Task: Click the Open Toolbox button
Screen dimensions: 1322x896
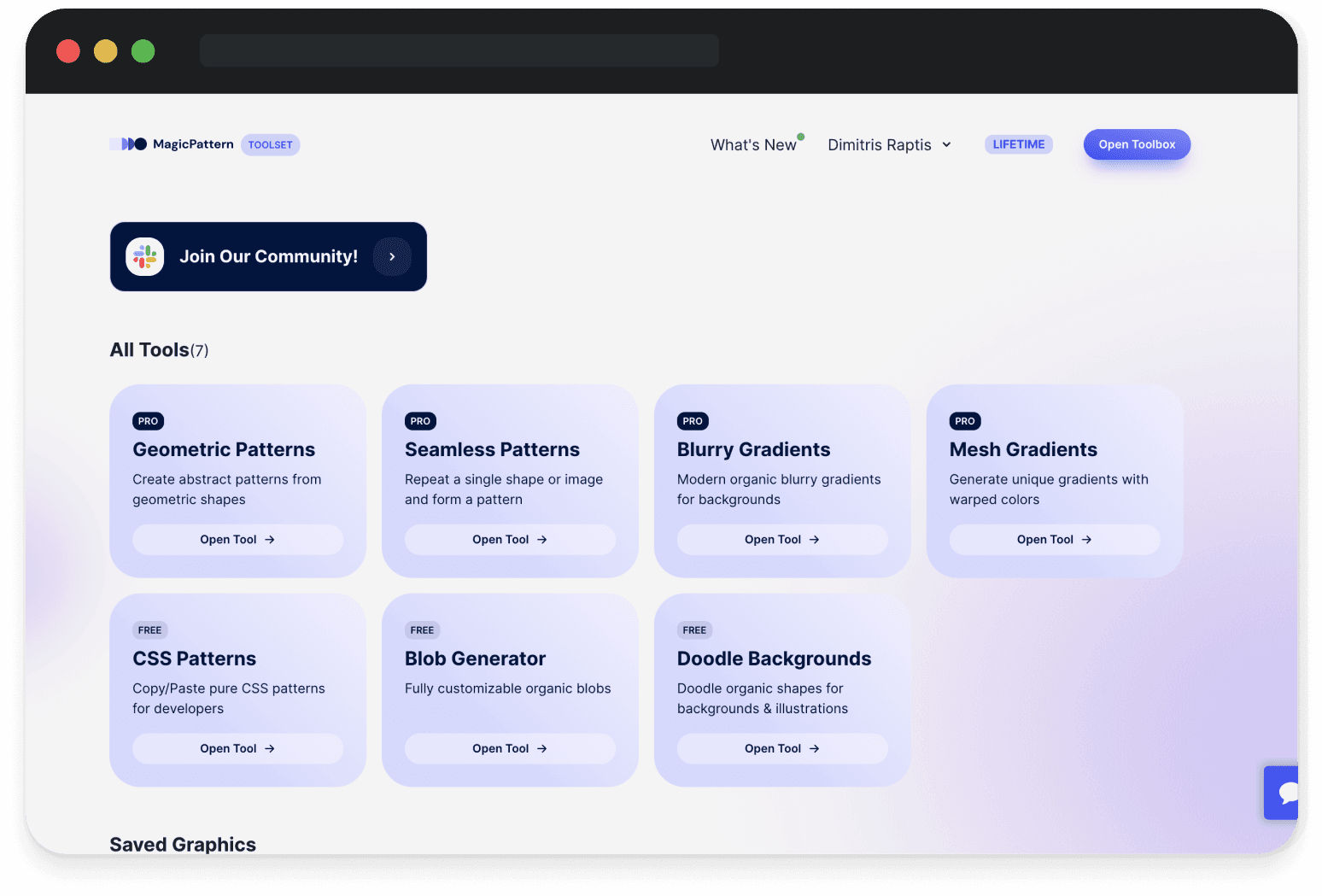Action: [x=1137, y=144]
